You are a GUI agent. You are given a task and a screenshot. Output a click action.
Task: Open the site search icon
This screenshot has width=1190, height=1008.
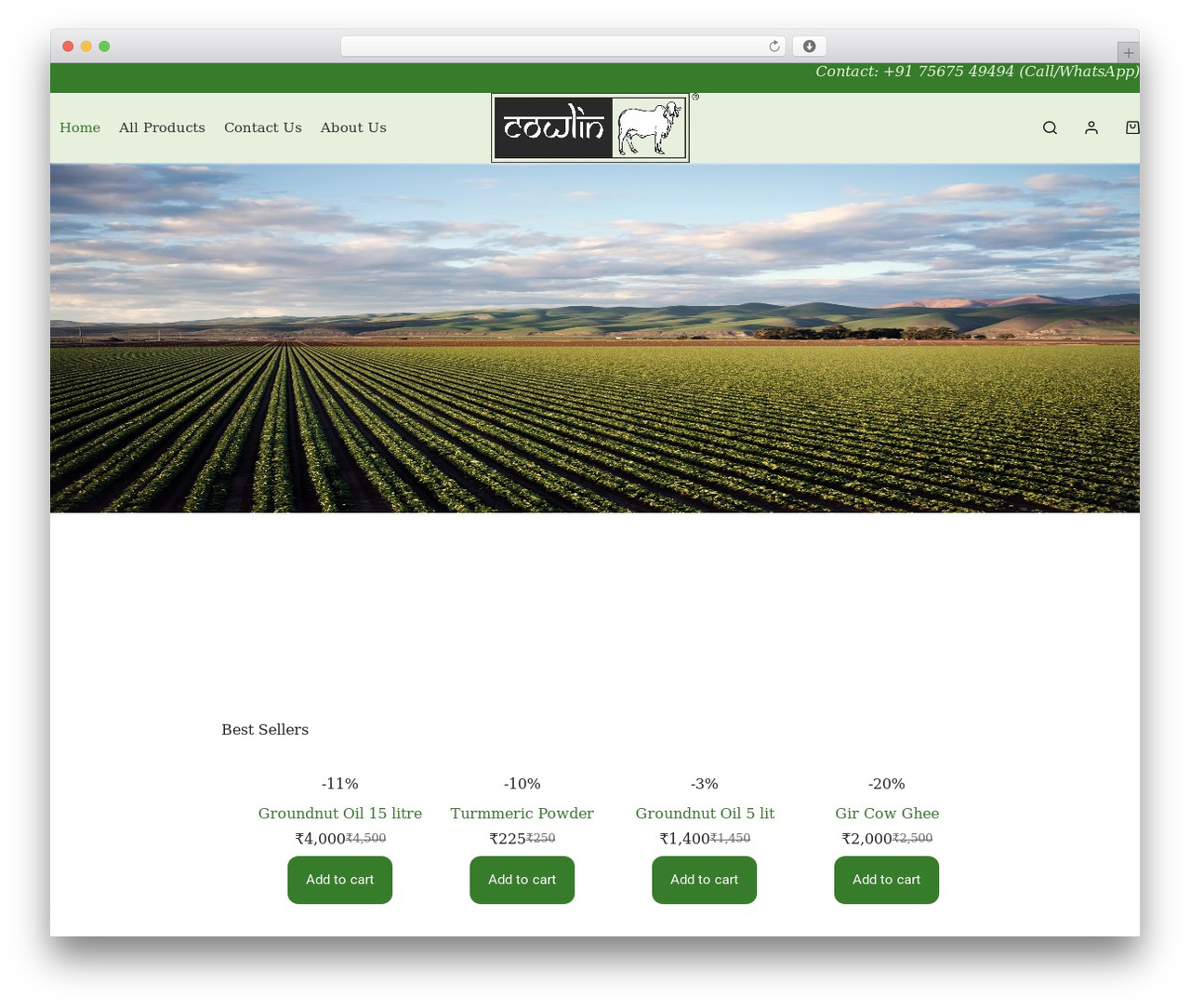(1050, 127)
